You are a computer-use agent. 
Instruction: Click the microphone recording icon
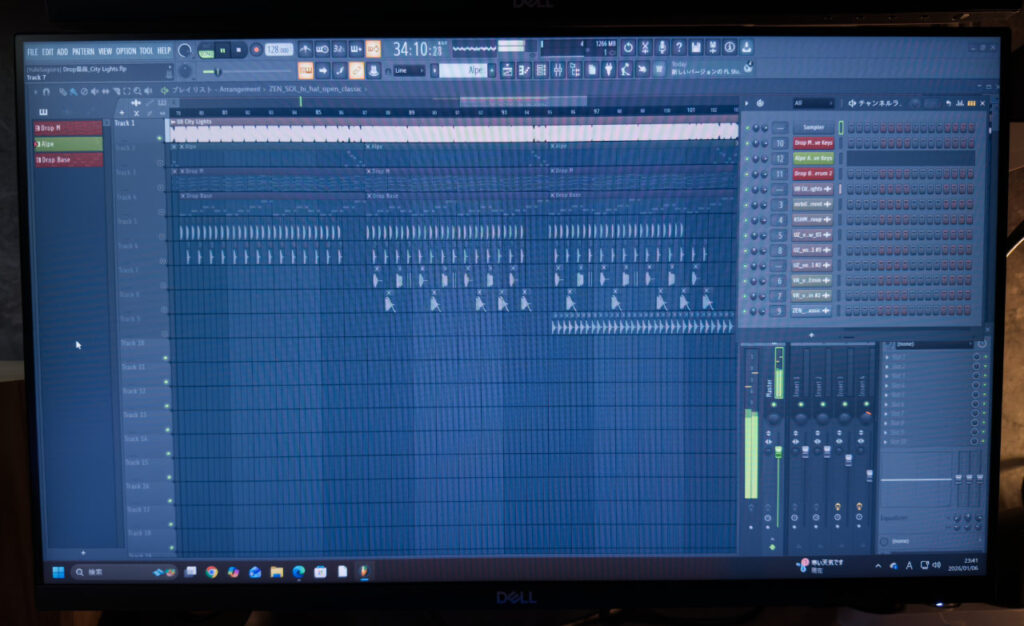tap(661, 47)
